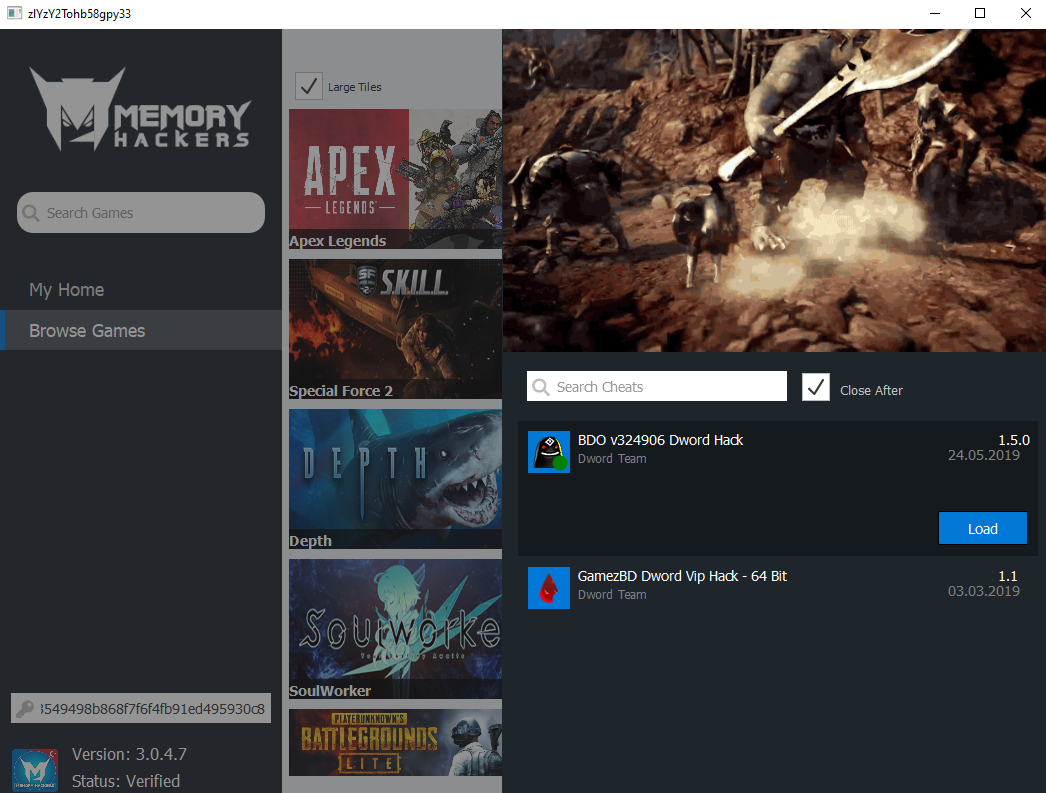Click the game banner image
This screenshot has width=1046, height=793.
(774, 190)
